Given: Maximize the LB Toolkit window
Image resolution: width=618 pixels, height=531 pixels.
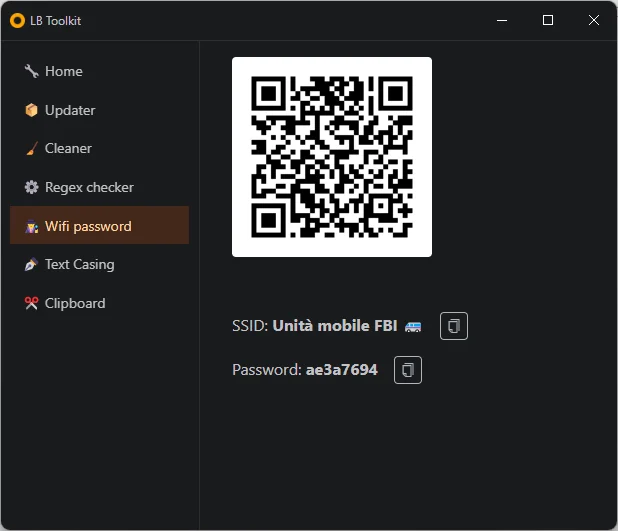Looking at the screenshot, I should (548, 20).
